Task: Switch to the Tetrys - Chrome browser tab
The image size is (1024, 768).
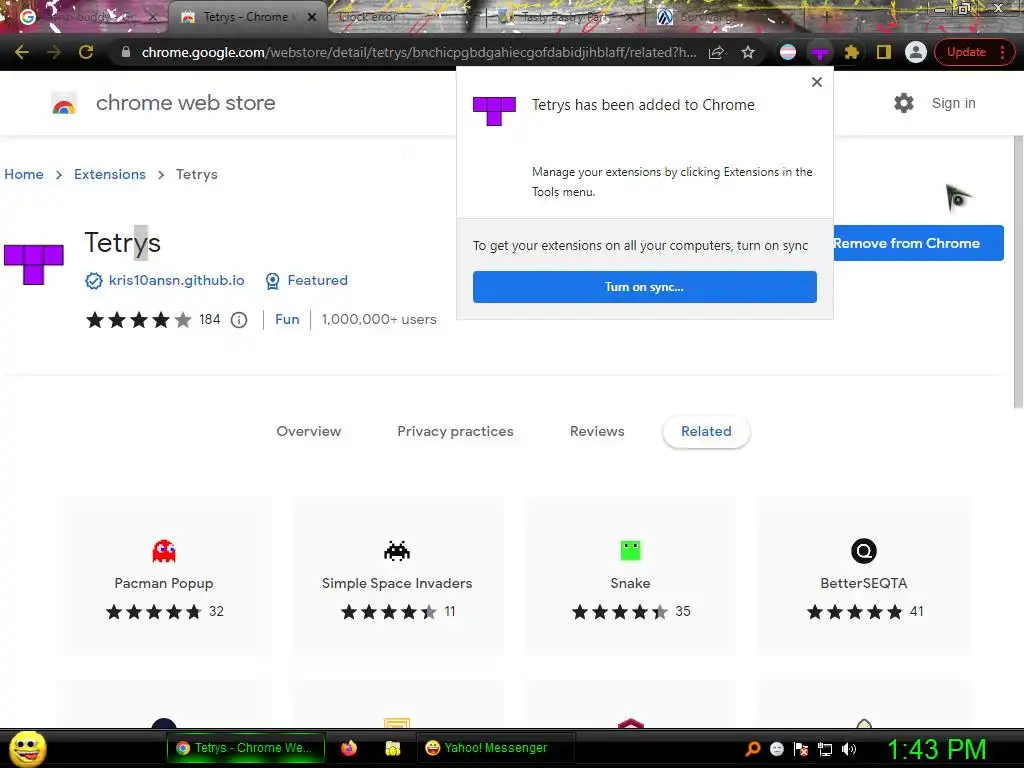Action: [x=245, y=17]
